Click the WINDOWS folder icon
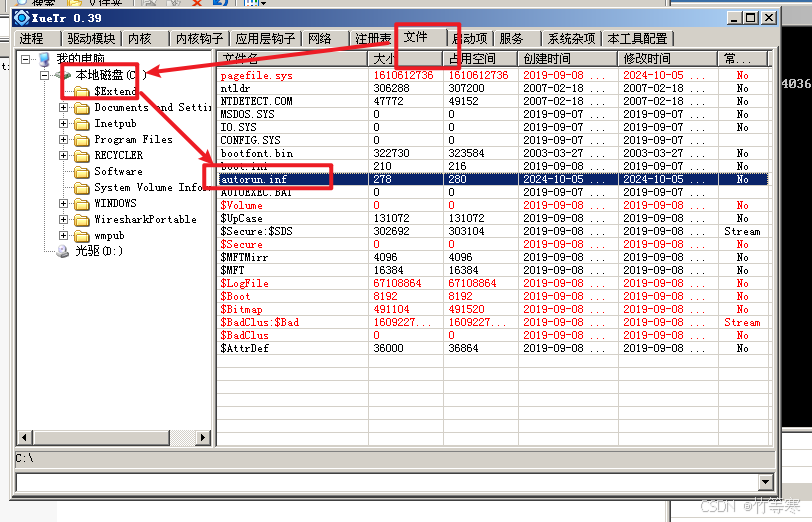Image resolution: width=812 pixels, height=522 pixels. [x=82, y=204]
